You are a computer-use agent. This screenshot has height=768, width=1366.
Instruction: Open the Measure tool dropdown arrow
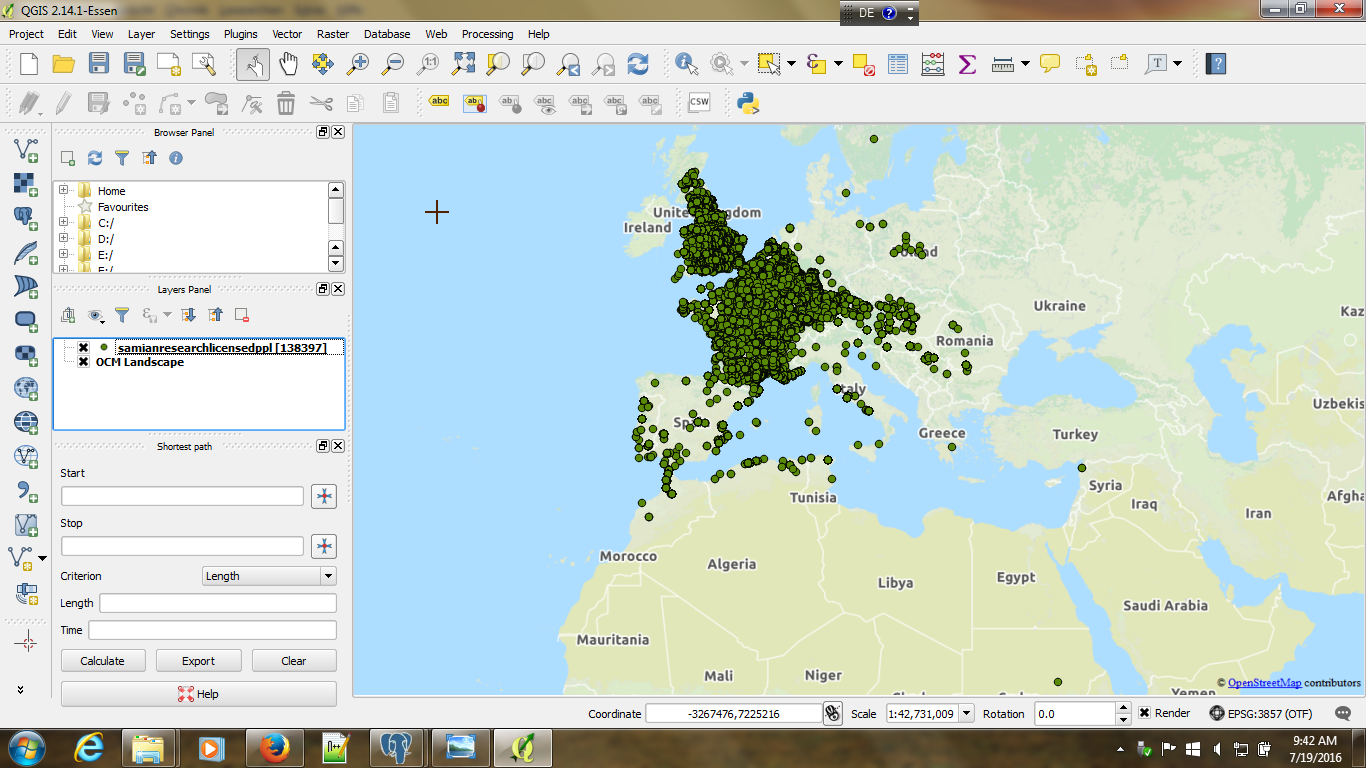tap(1026, 64)
